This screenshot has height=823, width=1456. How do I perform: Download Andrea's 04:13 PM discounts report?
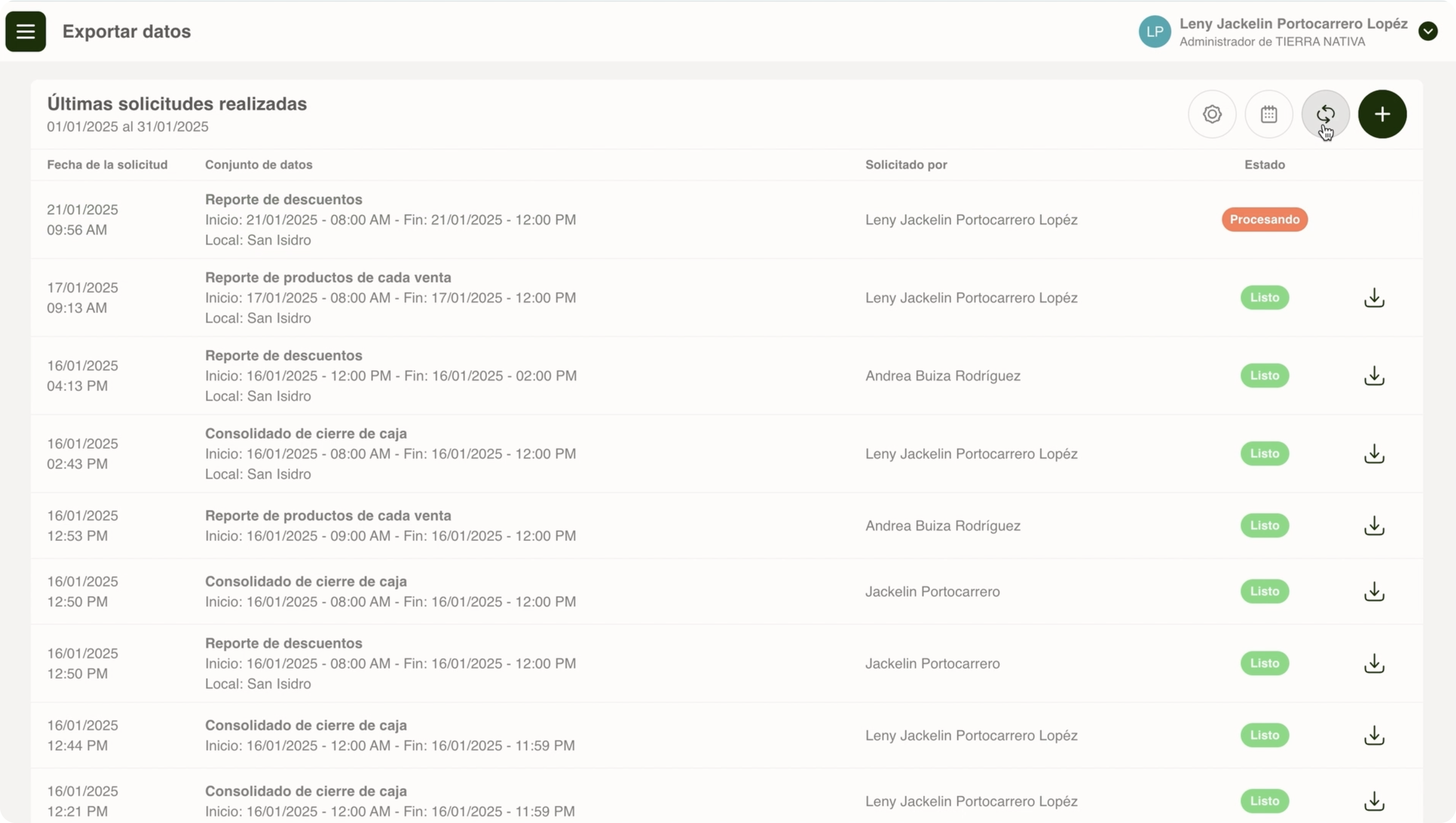coord(1374,376)
